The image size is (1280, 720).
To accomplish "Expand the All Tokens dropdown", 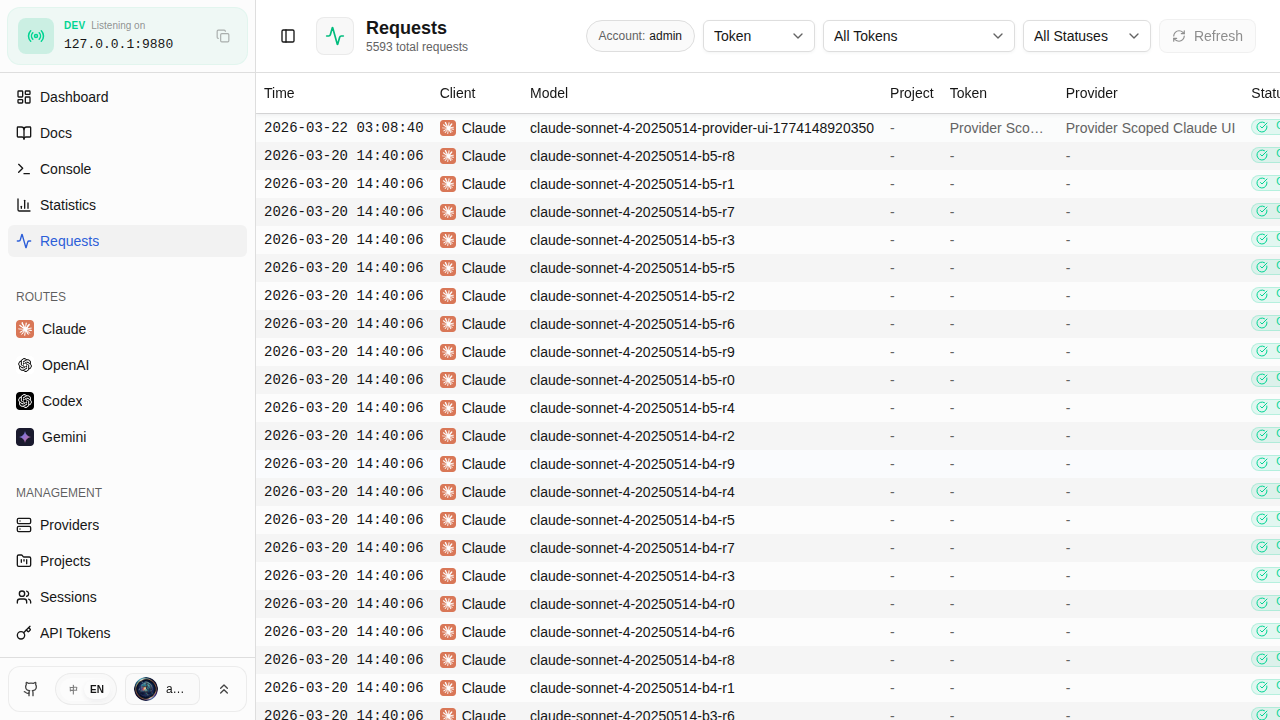I will [x=918, y=36].
